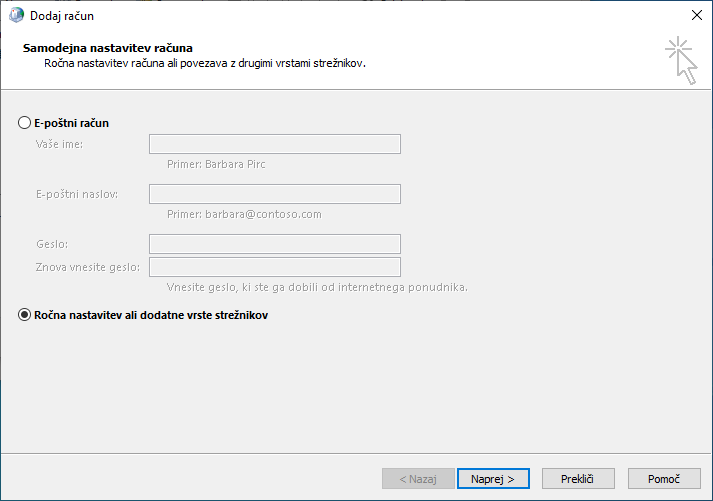Click the Geslo password field

(x=275, y=244)
